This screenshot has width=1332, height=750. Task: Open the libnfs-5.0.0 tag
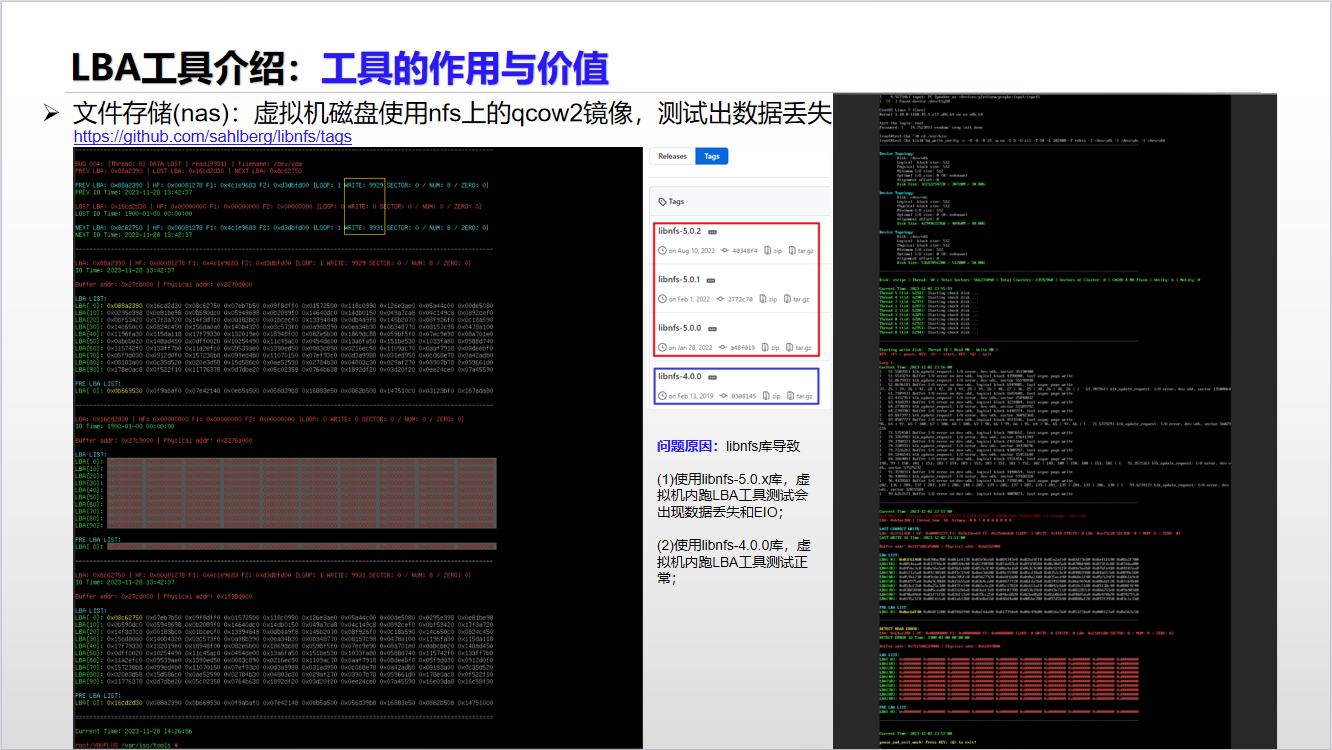[680, 328]
